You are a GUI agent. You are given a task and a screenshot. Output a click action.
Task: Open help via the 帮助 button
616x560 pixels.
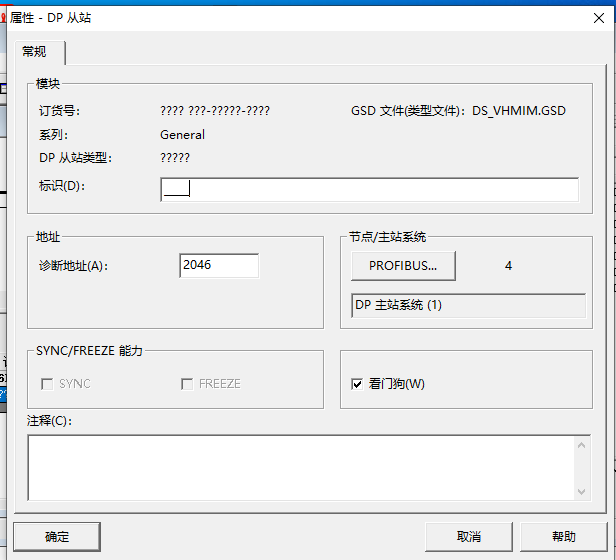coord(563,537)
